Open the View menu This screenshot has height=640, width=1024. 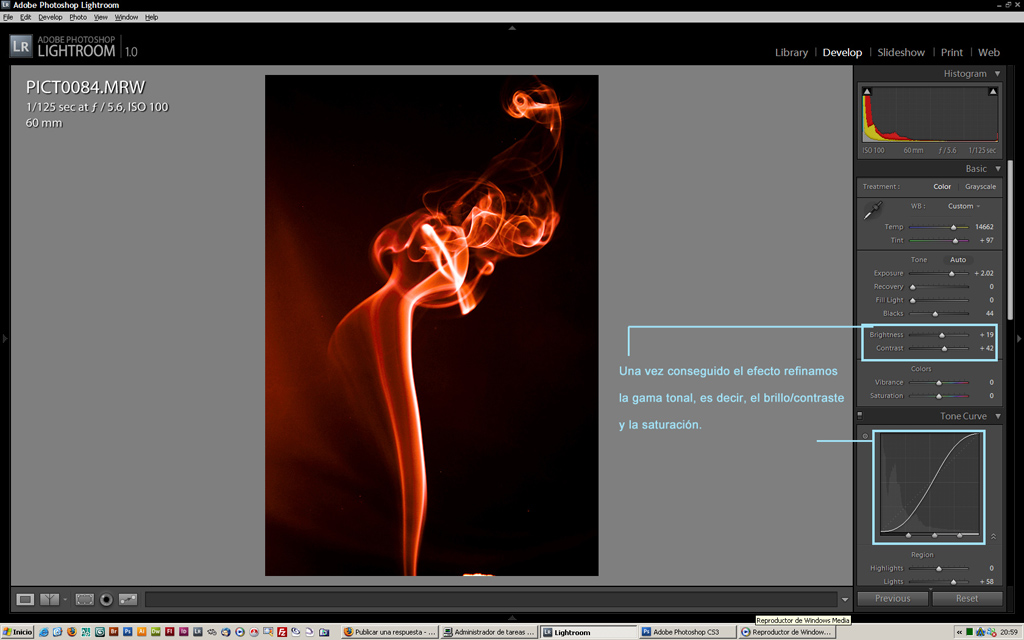click(101, 17)
